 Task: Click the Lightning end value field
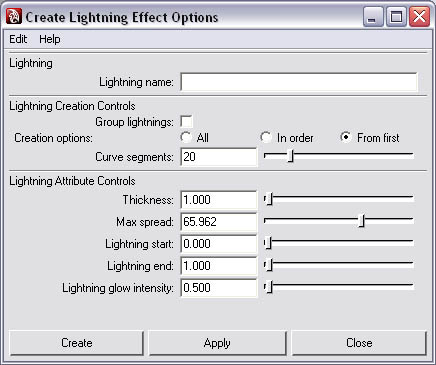219,266
